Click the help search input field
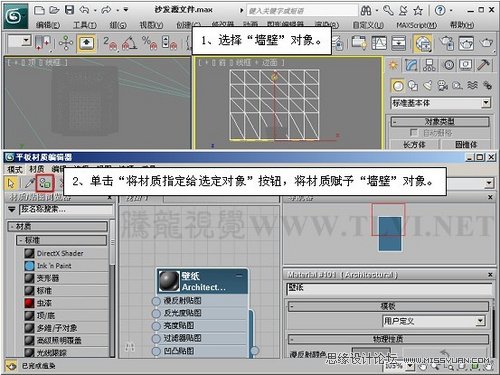The height and width of the screenshot is (375, 500). (302, 11)
